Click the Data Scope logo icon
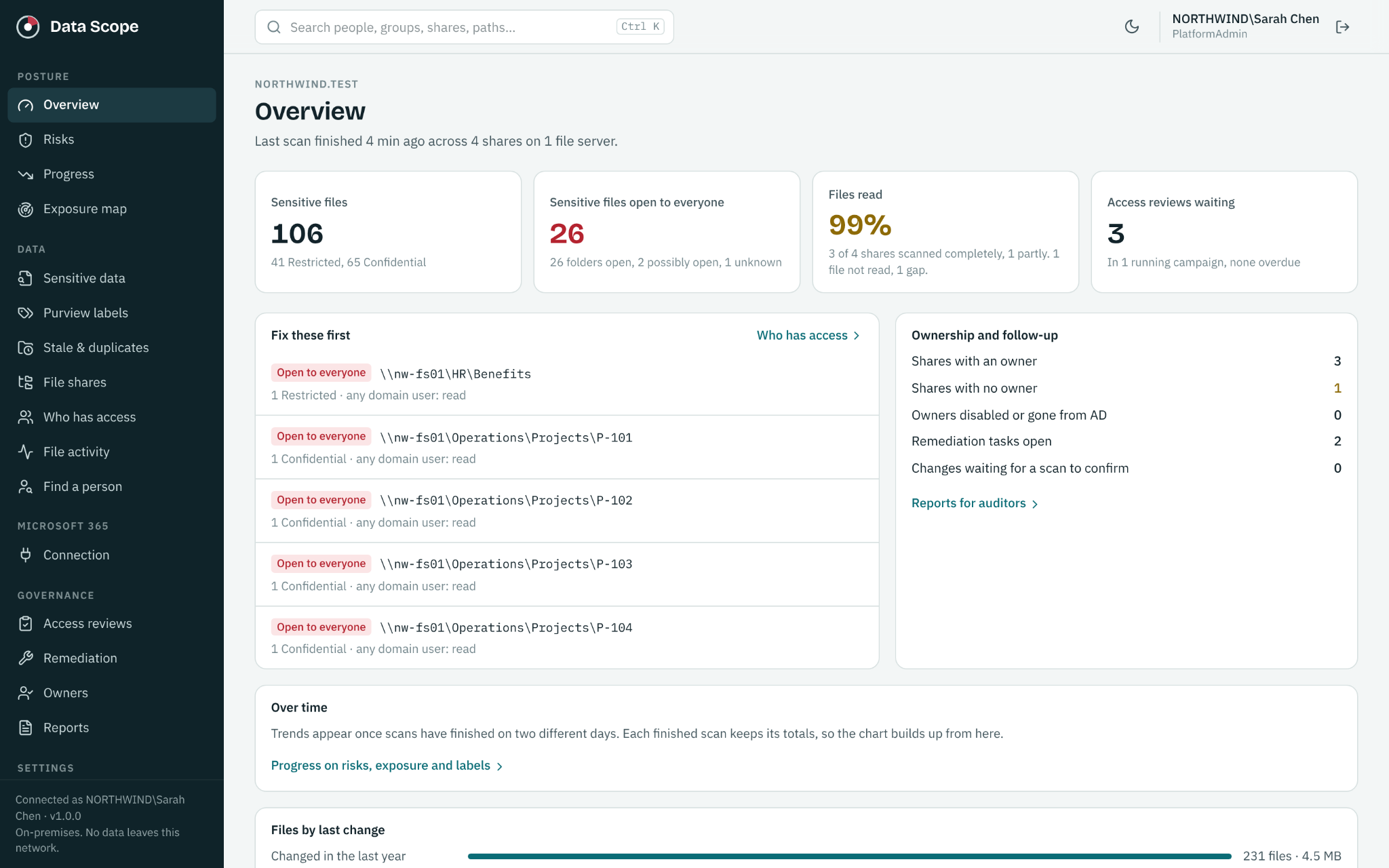This screenshot has width=1389, height=868. (28, 26)
